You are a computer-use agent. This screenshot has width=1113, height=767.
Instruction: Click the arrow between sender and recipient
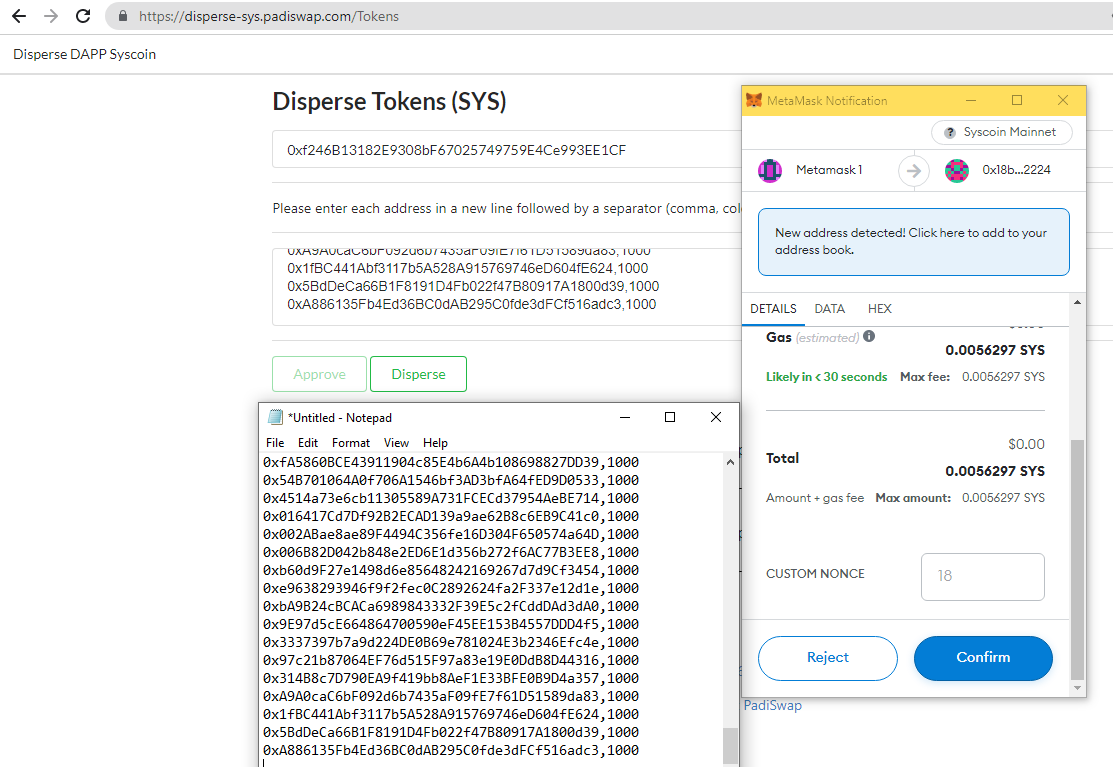914,170
